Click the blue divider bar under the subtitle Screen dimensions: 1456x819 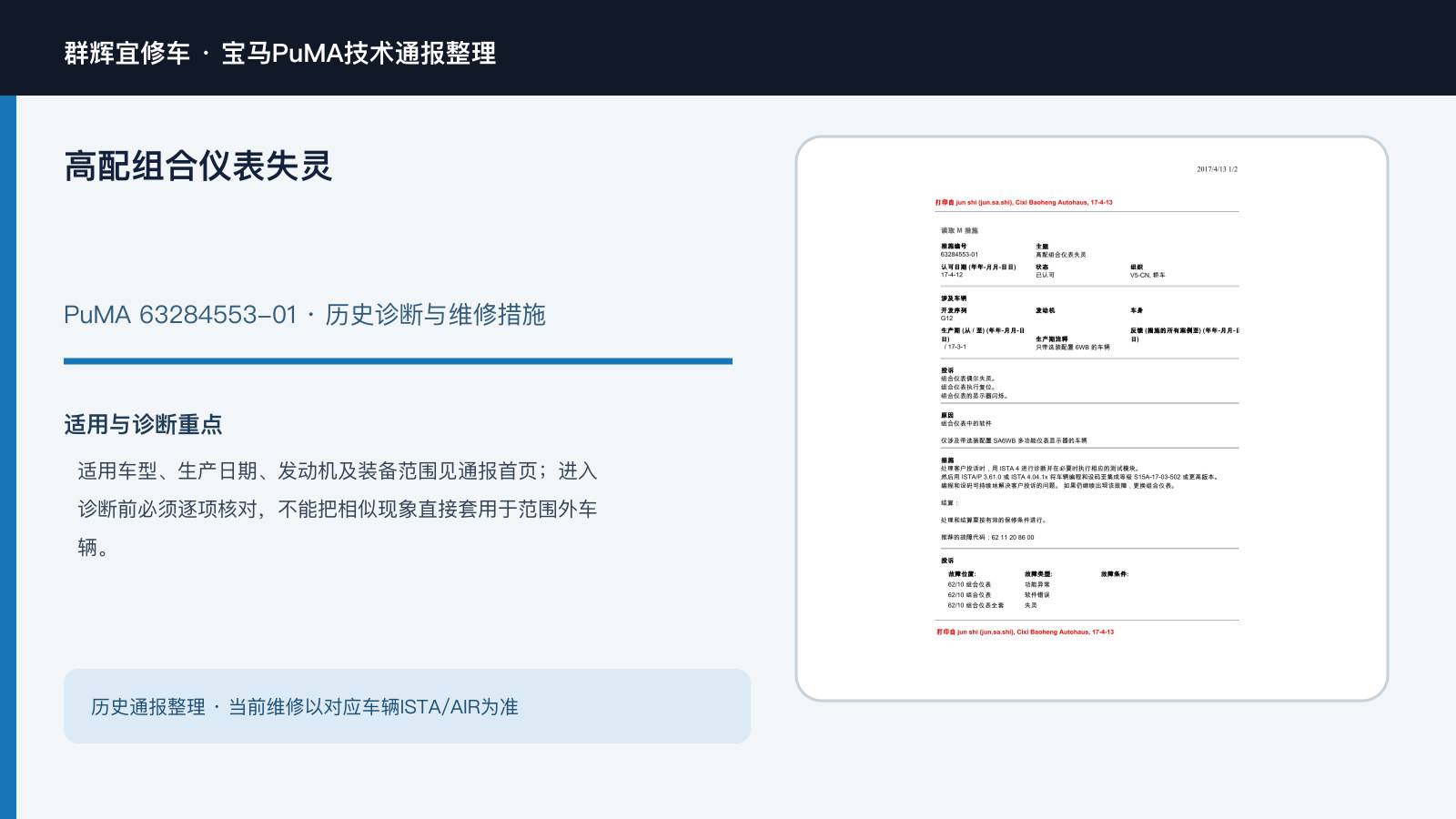click(398, 361)
